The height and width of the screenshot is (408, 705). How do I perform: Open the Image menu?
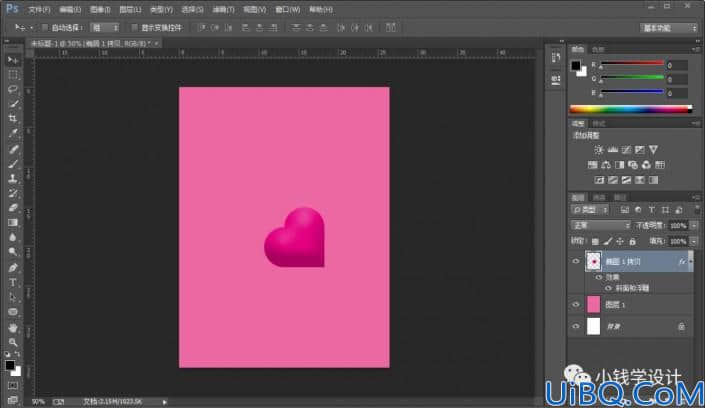tap(100, 9)
